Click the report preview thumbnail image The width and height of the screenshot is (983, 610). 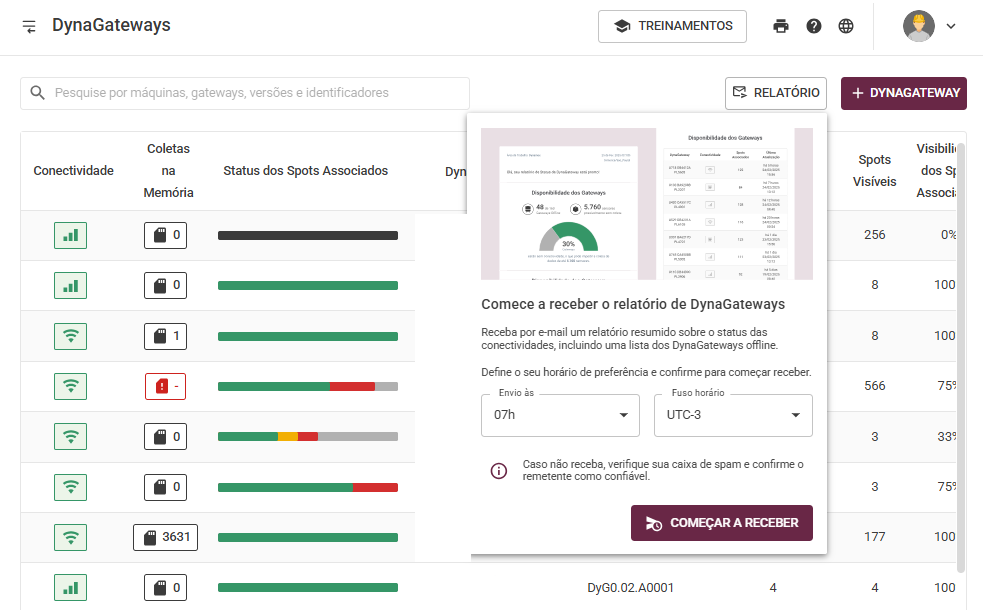click(x=646, y=204)
